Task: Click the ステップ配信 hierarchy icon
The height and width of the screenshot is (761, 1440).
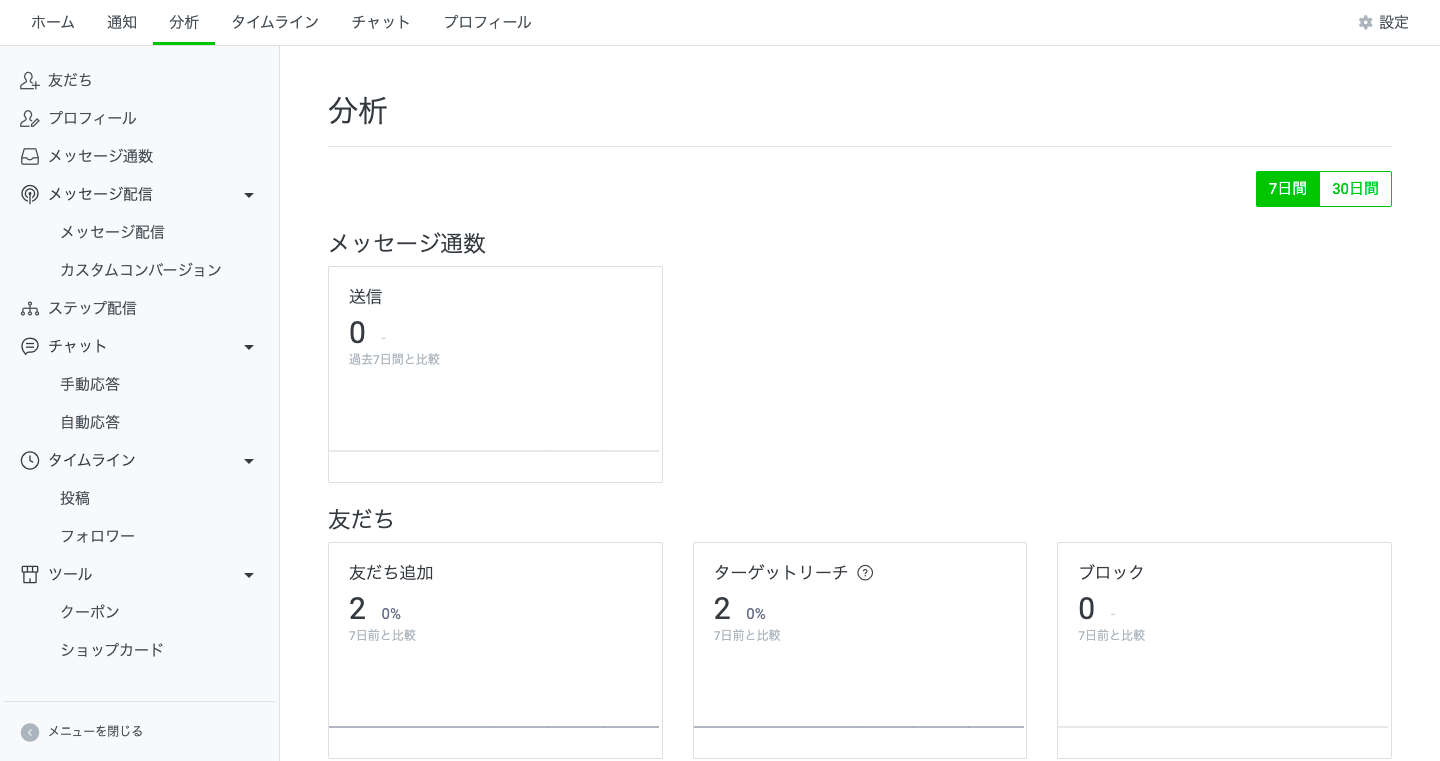Action: [x=30, y=308]
